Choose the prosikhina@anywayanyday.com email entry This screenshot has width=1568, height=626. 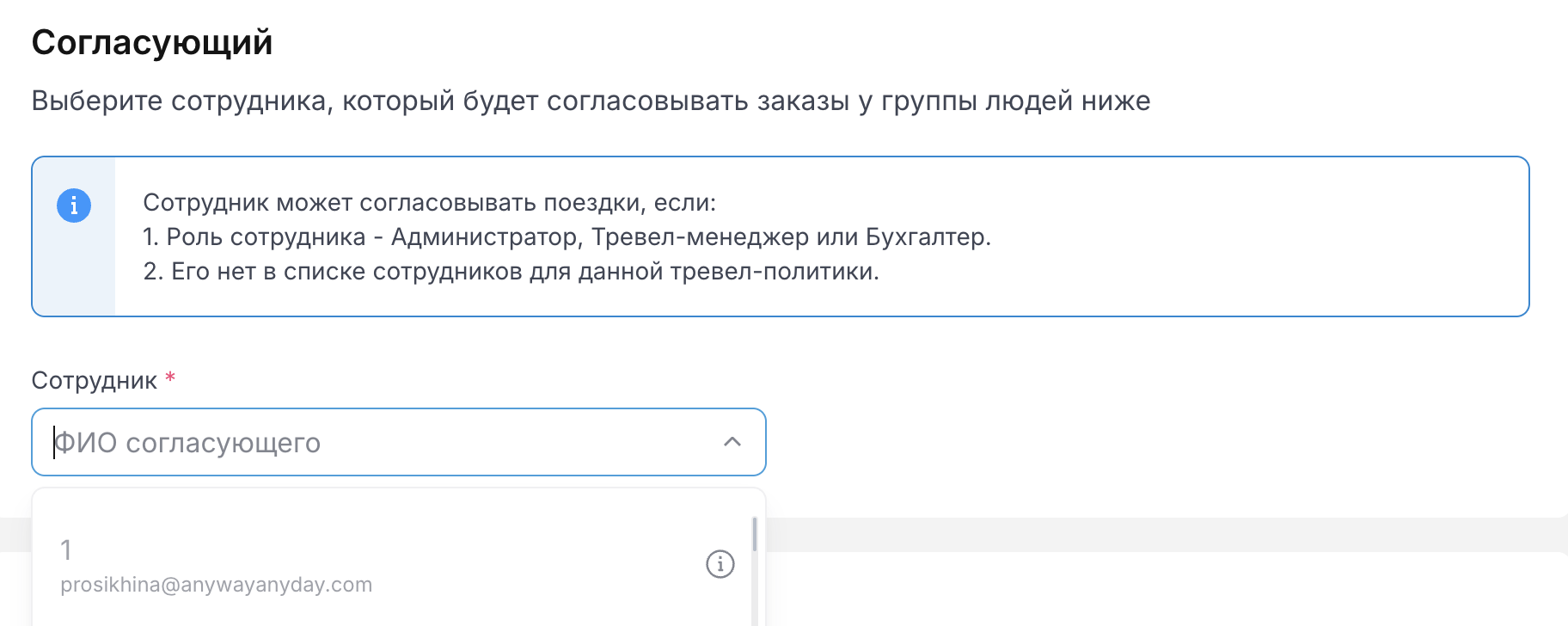(217, 585)
